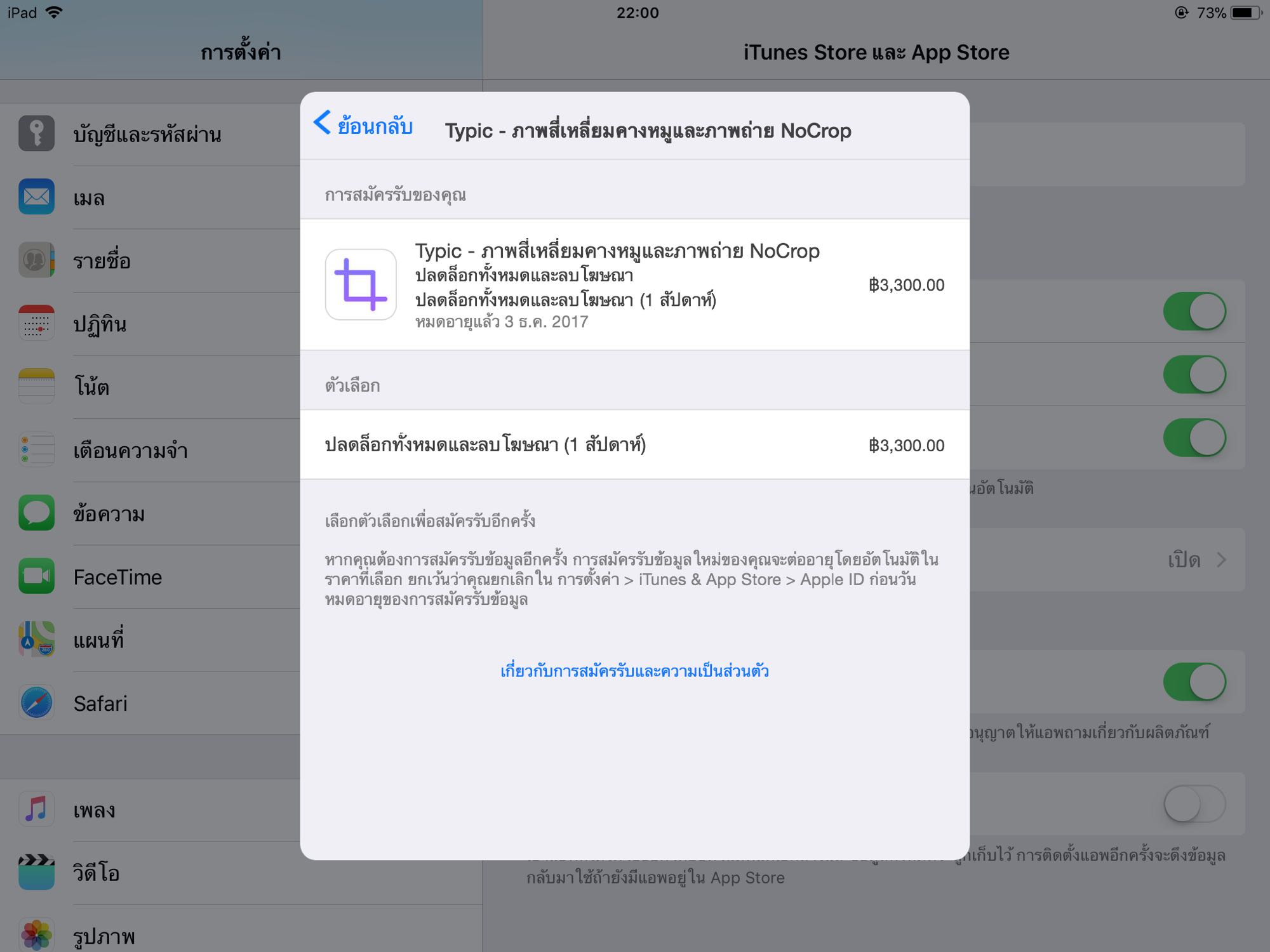
Task: Tap the back chevron next to ย้อนกลับ
Action: (x=323, y=122)
